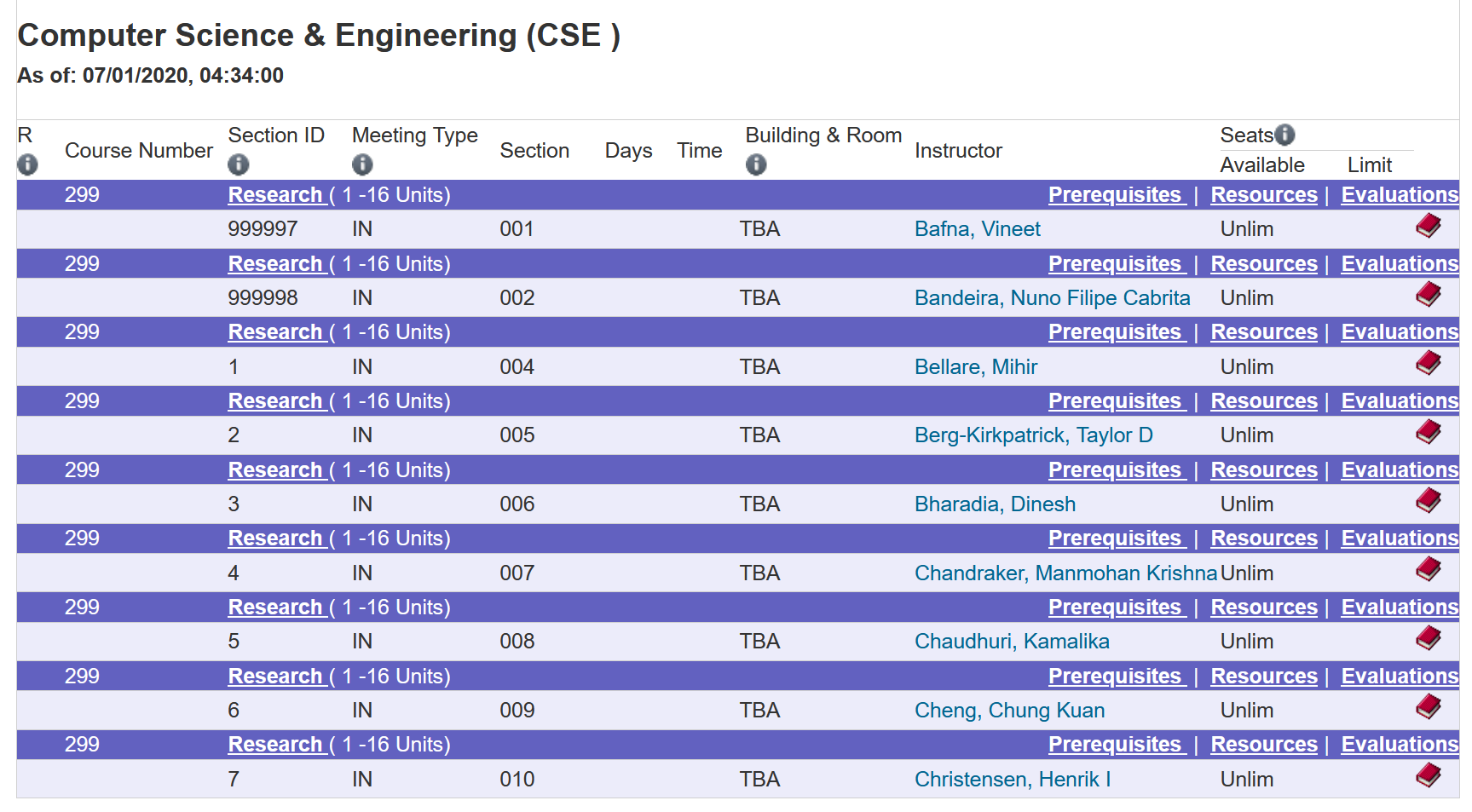Open instructor link Bharadia, Dinesh
The height and width of the screenshot is (812, 1472).
[x=996, y=504]
